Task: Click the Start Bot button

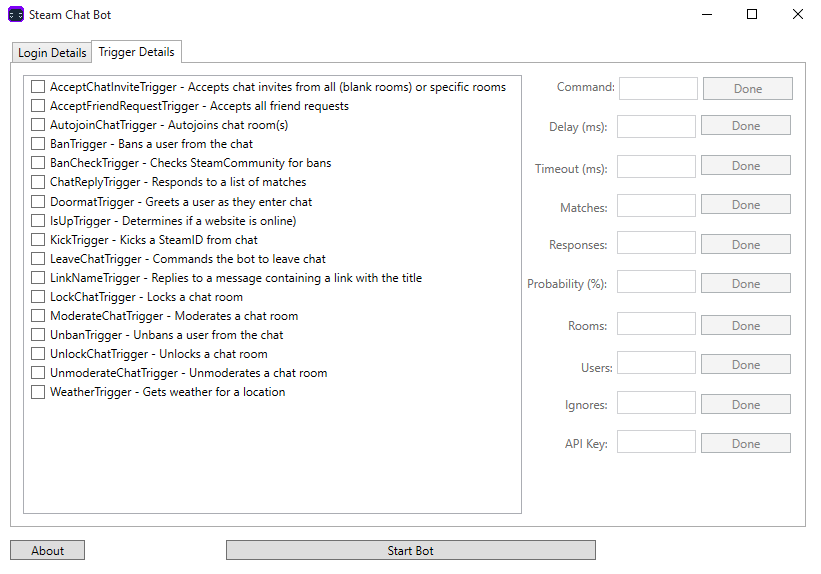Action: (x=410, y=550)
